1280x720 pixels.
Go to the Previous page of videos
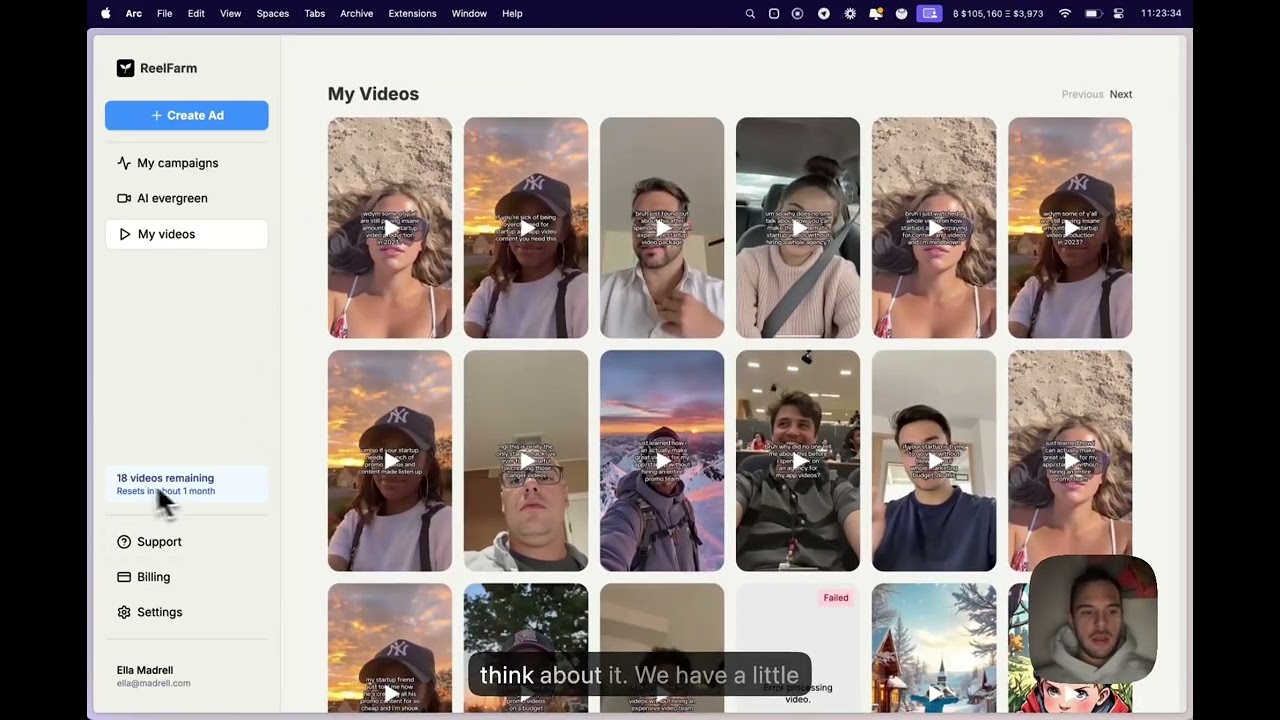click(1082, 94)
